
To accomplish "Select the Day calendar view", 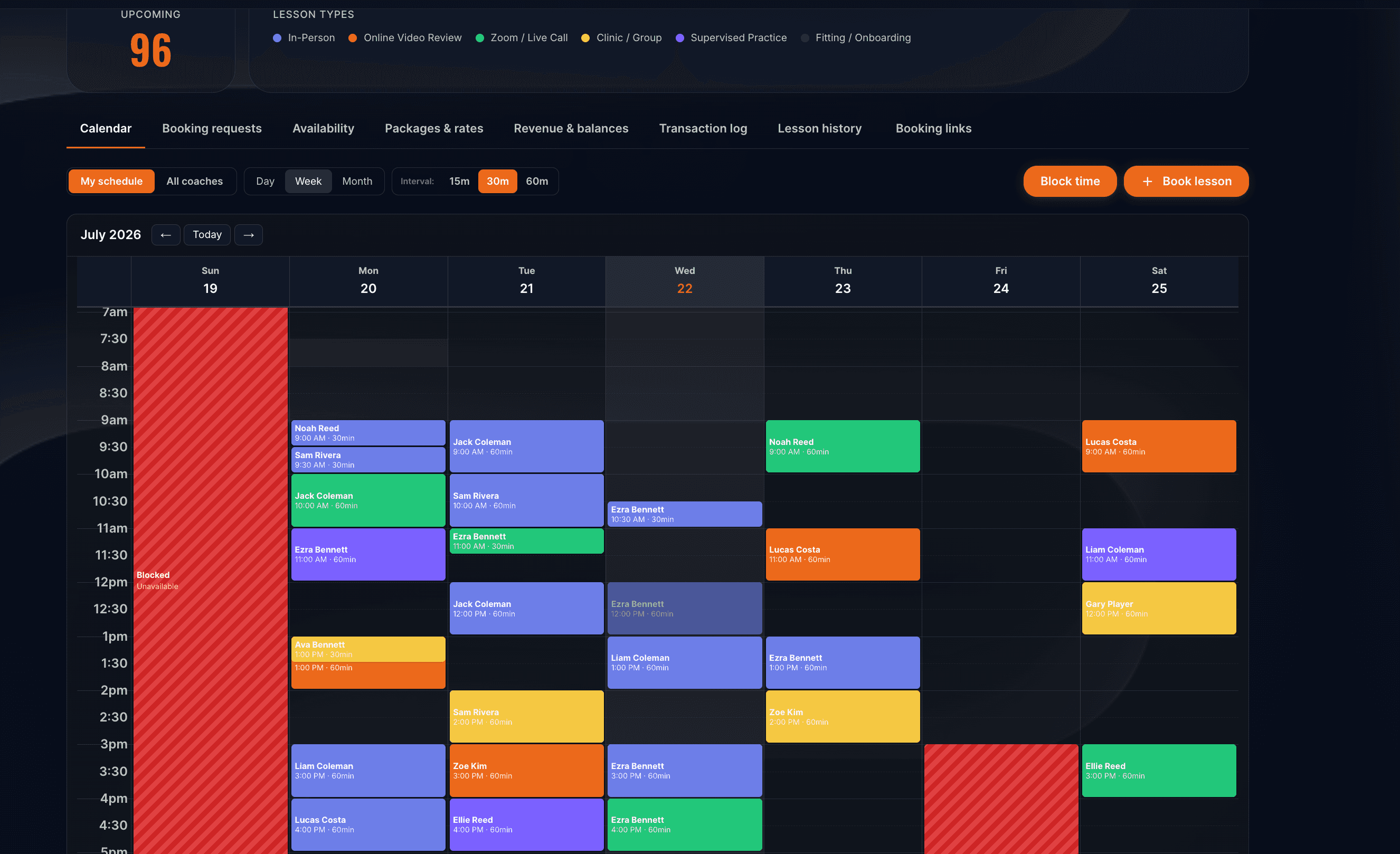I will (265, 181).
